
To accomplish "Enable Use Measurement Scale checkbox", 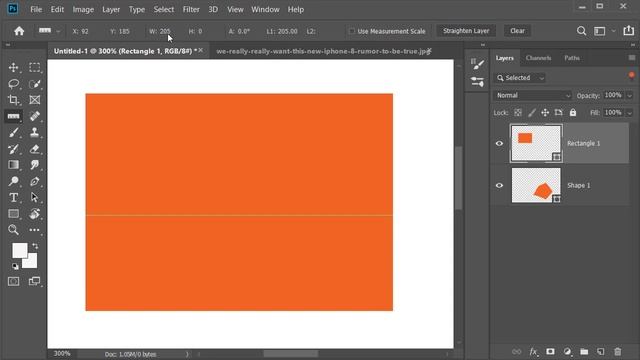I will tap(351, 31).
